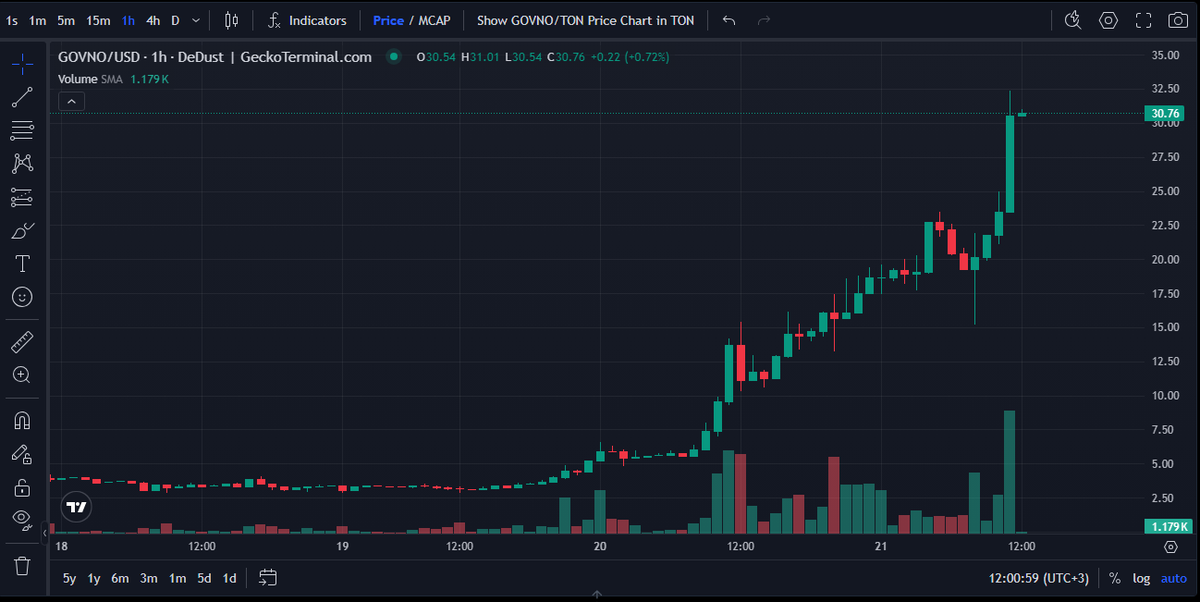Image resolution: width=1200 pixels, height=602 pixels.
Task: Open the Indicators dialog
Action: pyautogui.click(x=308, y=20)
